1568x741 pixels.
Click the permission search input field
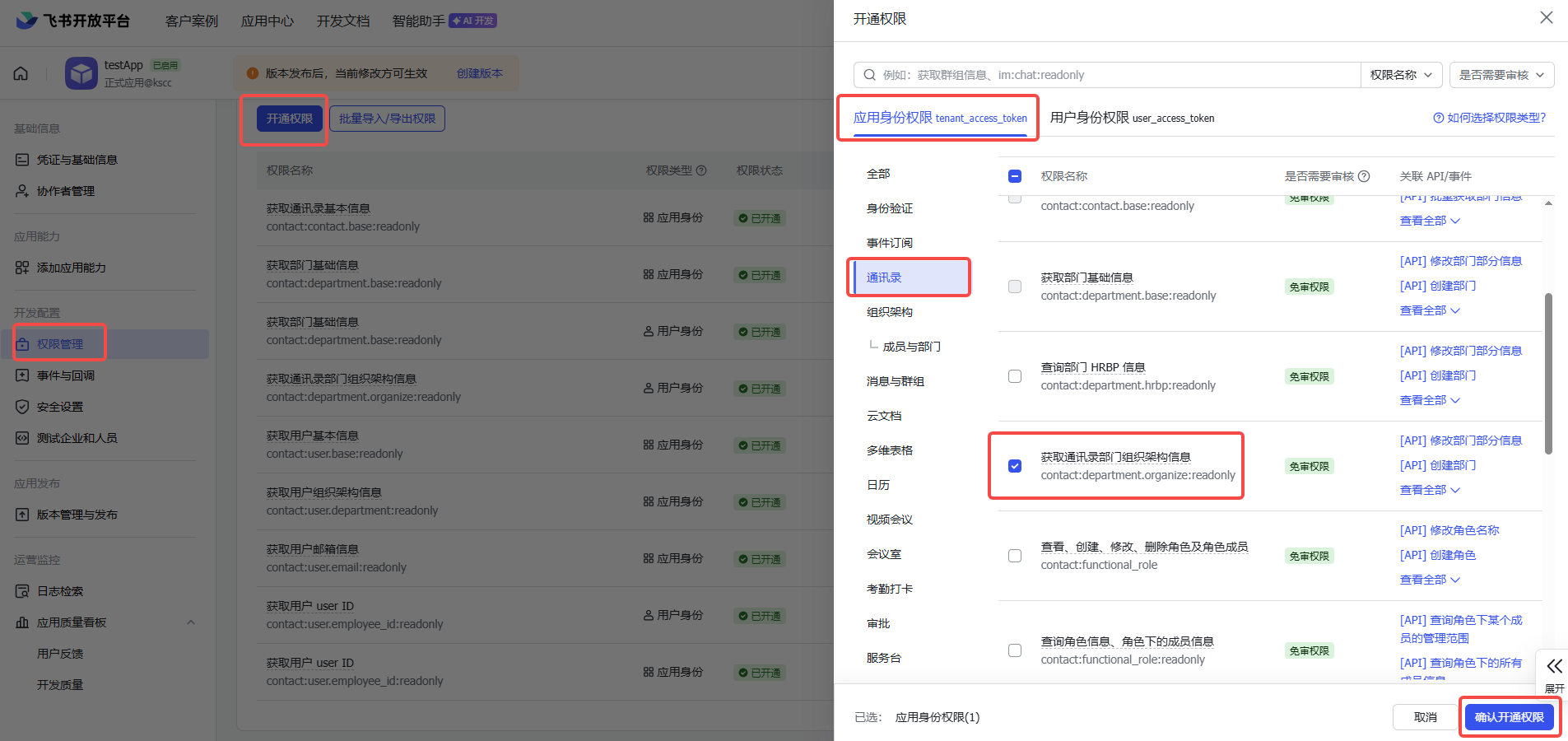coord(1107,75)
